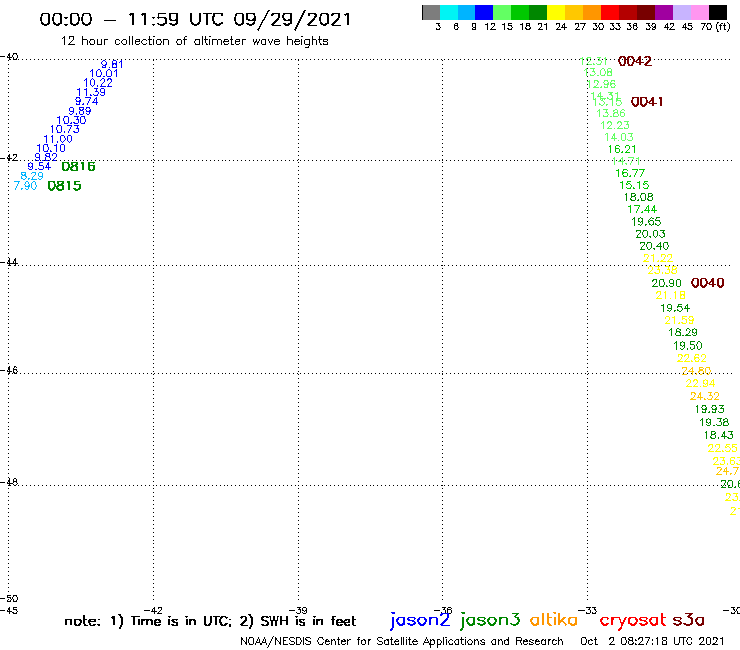
Task: Click the orange "altika" legend label
Action: (x=553, y=620)
